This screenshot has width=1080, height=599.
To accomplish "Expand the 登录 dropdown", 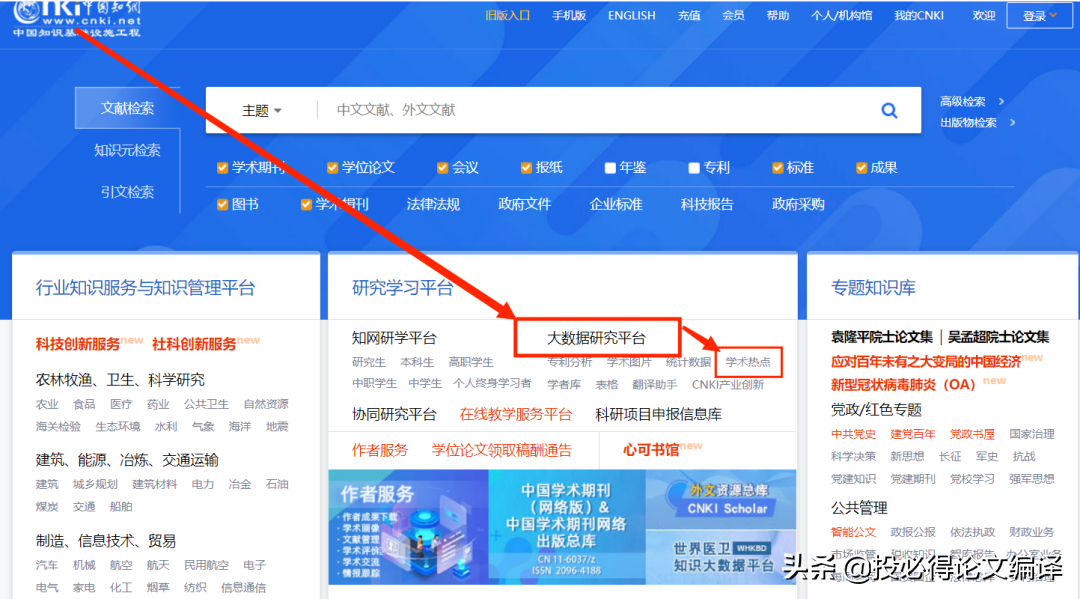I will click(1038, 15).
